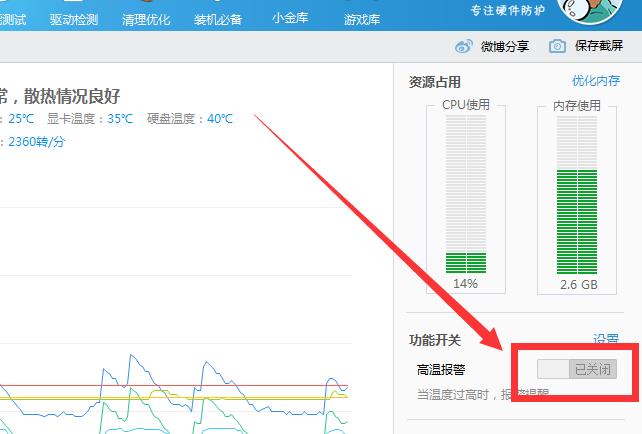Click the 资源占用 heading
642x434 pixels.
coord(435,82)
